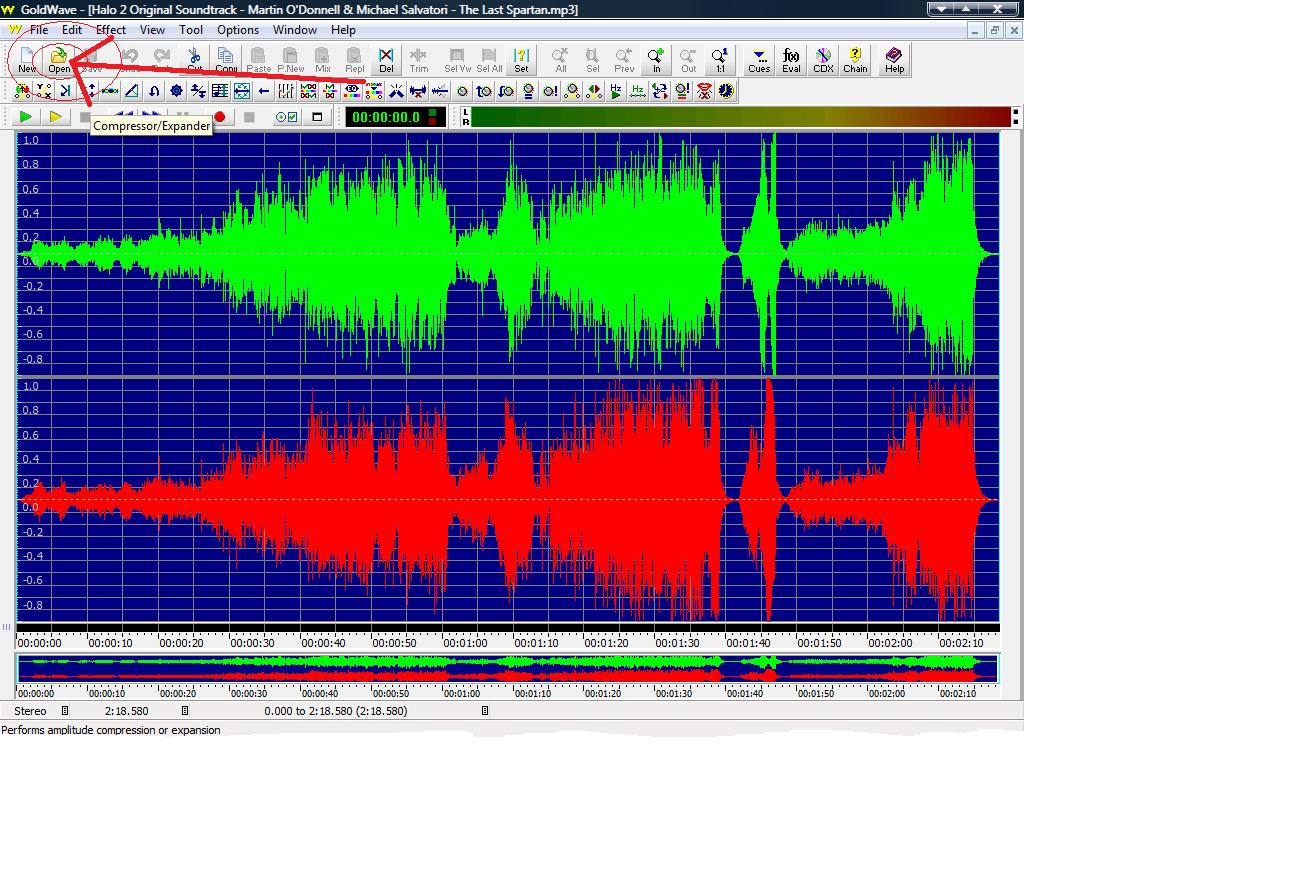Click length format icon after 2:18.580
The width and height of the screenshot is (1303, 891).
(x=185, y=711)
